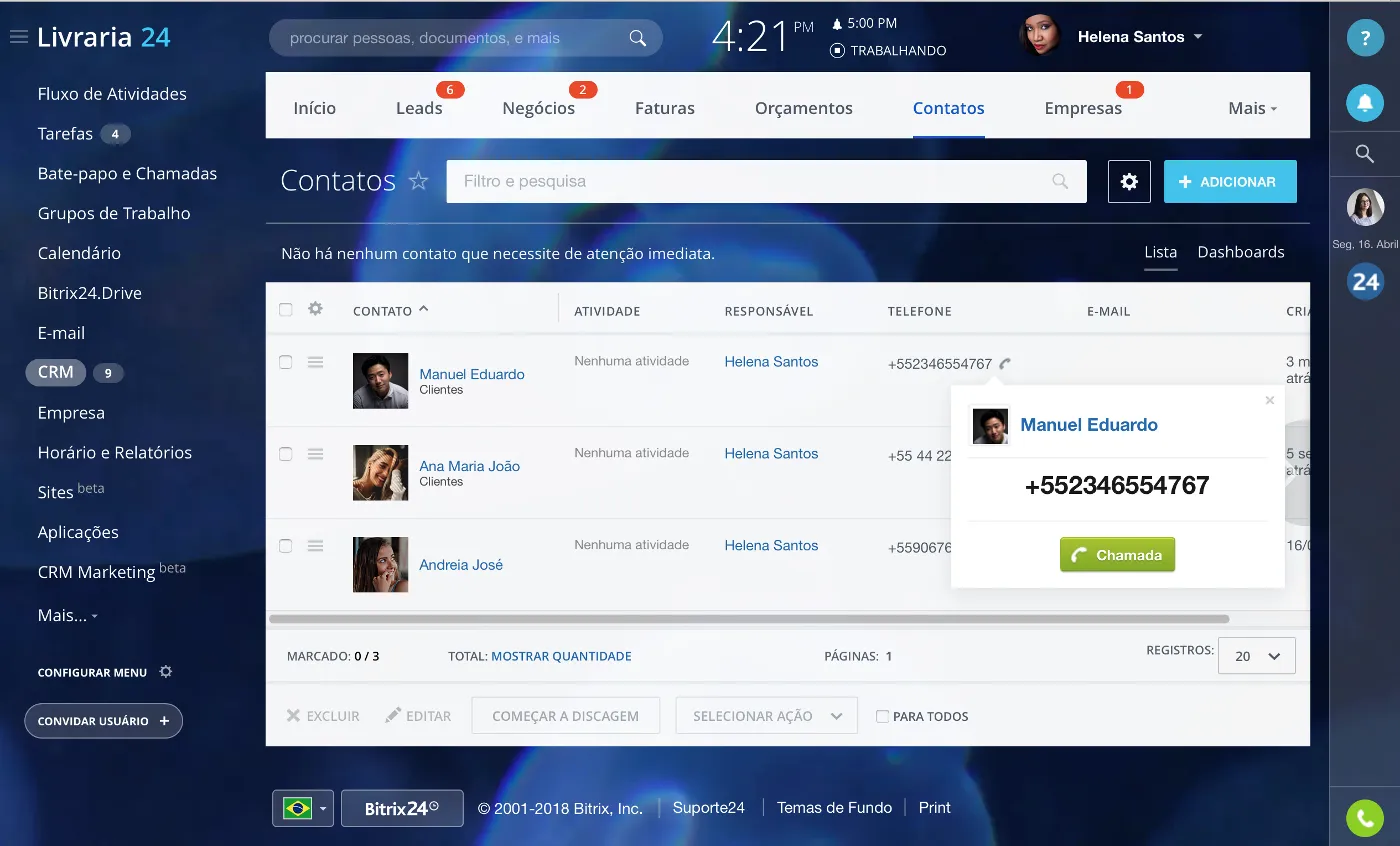Open the hamburger menu beside Livraria 24
The width and height of the screenshot is (1400, 846).
[x=18, y=37]
